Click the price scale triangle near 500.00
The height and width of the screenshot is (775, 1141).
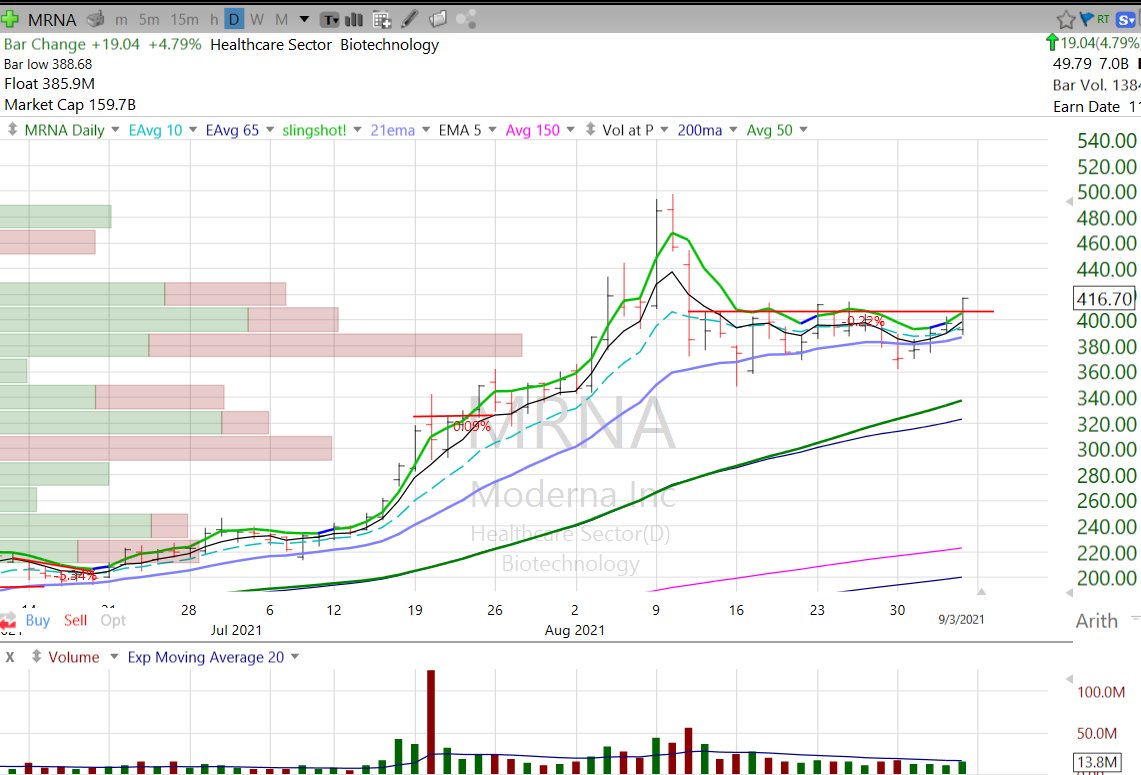click(1068, 201)
